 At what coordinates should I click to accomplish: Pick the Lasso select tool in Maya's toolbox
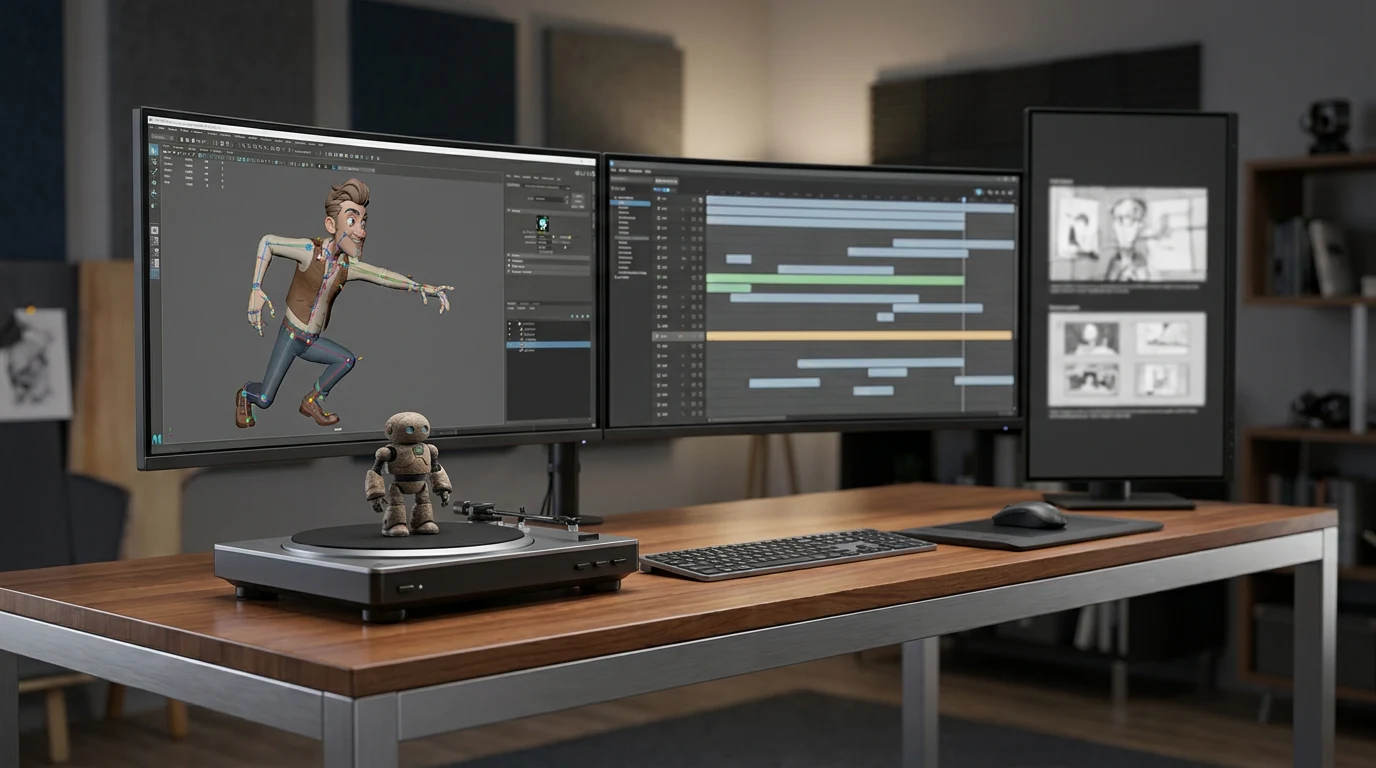[x=154, y=162]
